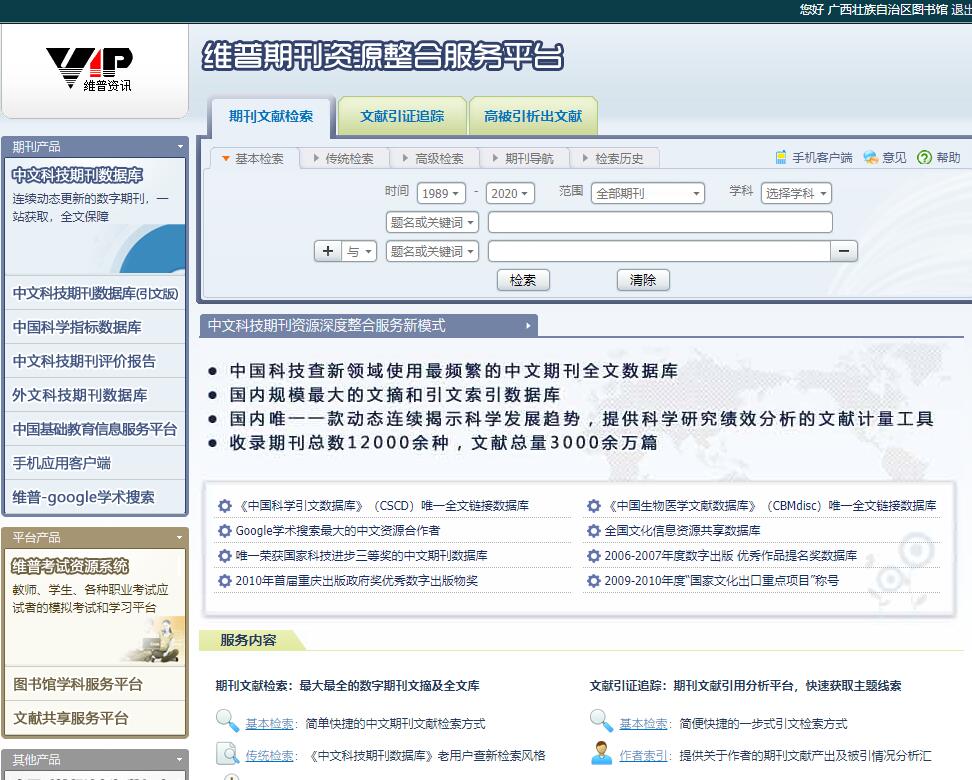This screenshot has height=780, width=972.
Task: Select the 基本检索 sub-tab
Action: 254,159
